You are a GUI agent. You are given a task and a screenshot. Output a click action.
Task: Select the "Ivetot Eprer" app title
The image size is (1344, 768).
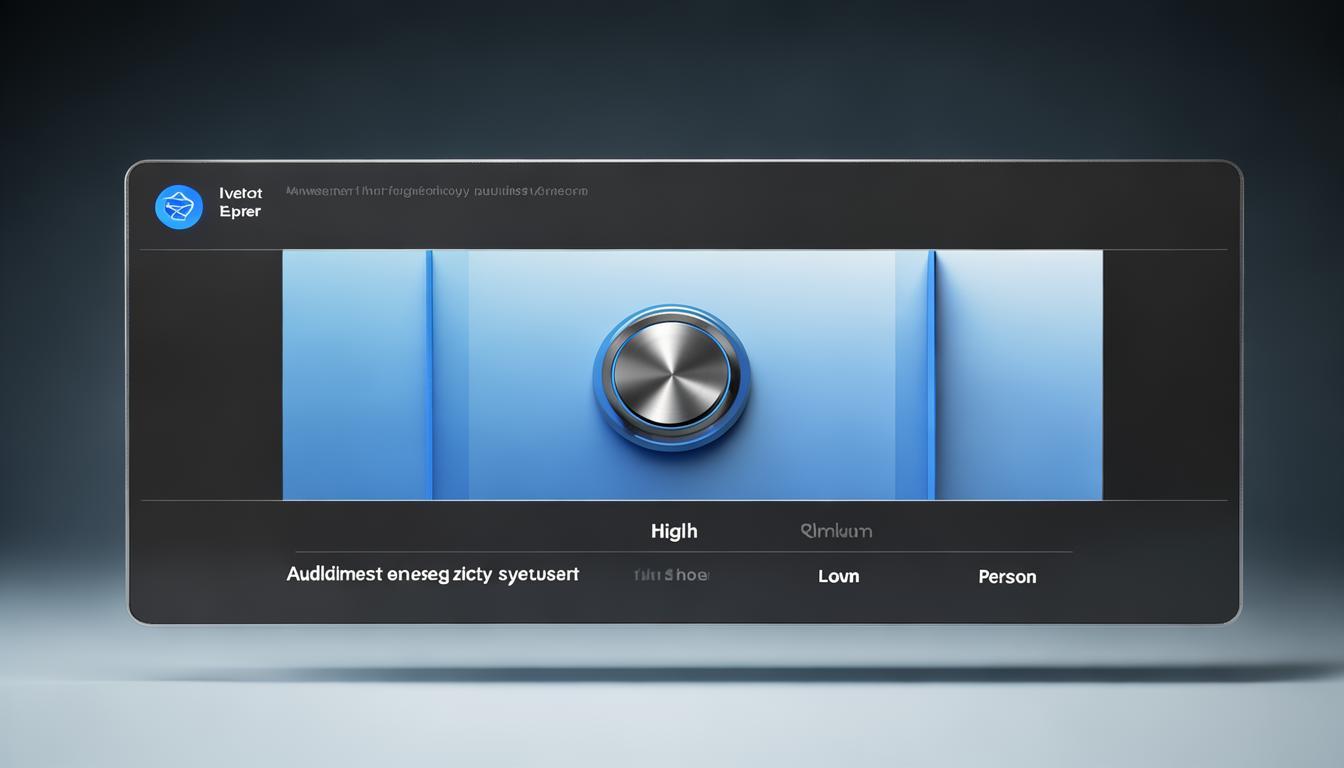[240, 202]
